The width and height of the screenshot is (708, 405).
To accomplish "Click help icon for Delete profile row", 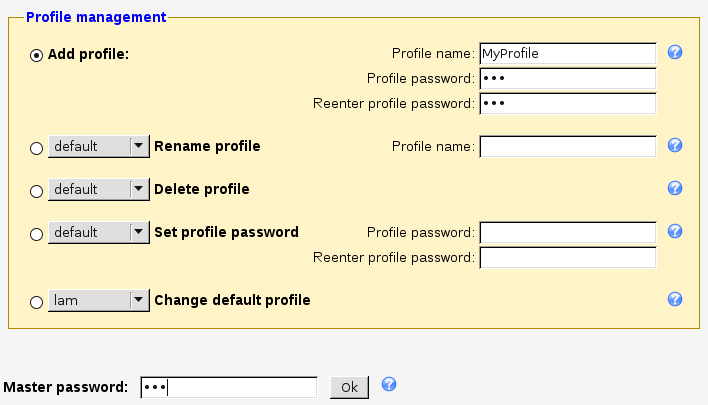I will (x=675, y=188).
